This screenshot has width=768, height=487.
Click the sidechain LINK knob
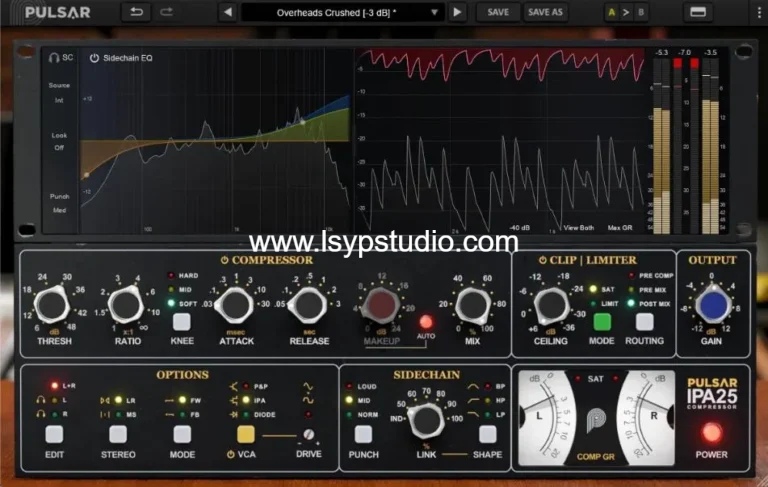[426, 420]
